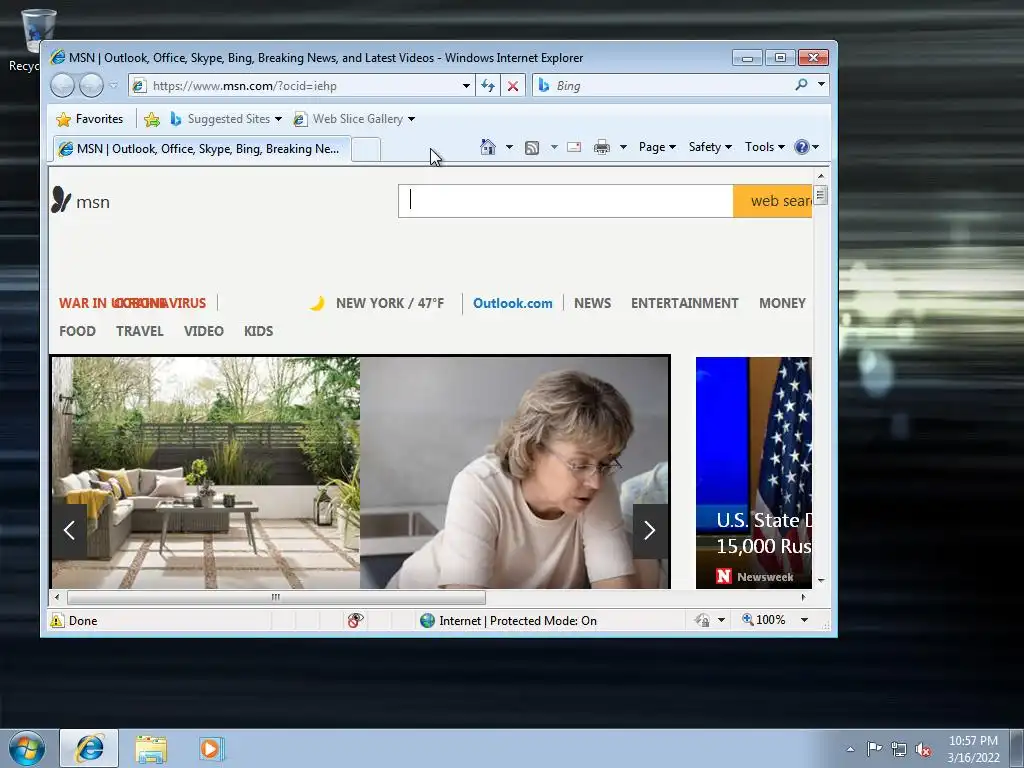Image resolution: width=1024 pixels, height=768 pixels.
Task: Expand the address bar URL dropdown
Action: coord(466,86)
